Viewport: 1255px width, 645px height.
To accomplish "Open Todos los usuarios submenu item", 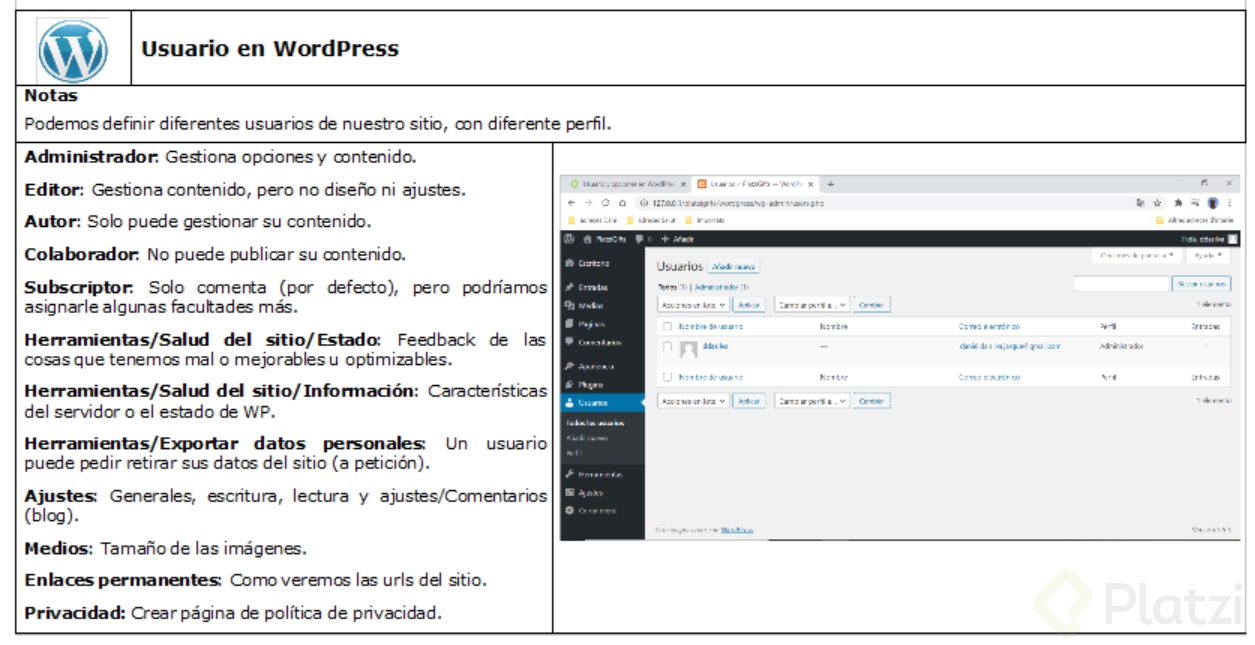I will tap(596, 423).
